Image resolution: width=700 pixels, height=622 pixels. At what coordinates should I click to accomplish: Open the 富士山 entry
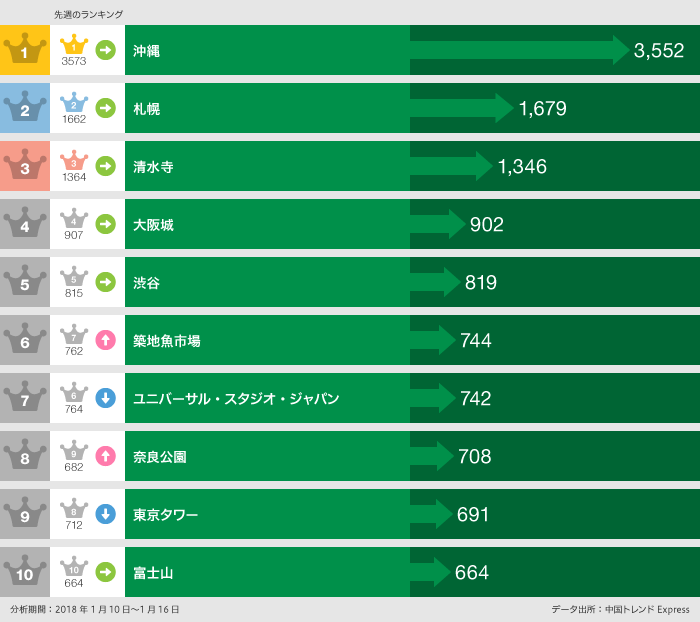[x=153, y=573]
